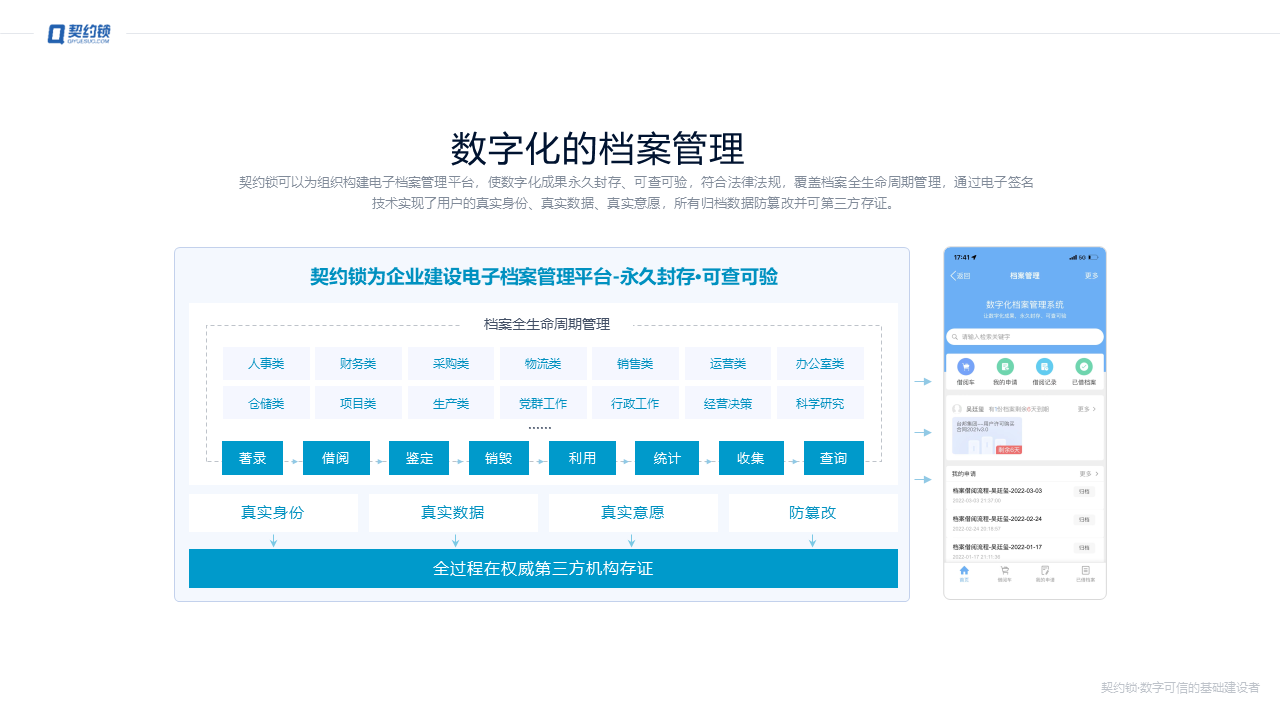1280x720 pixels.
Task: Click 归档 for the 2022-01-17 request
Action: 1084,548
